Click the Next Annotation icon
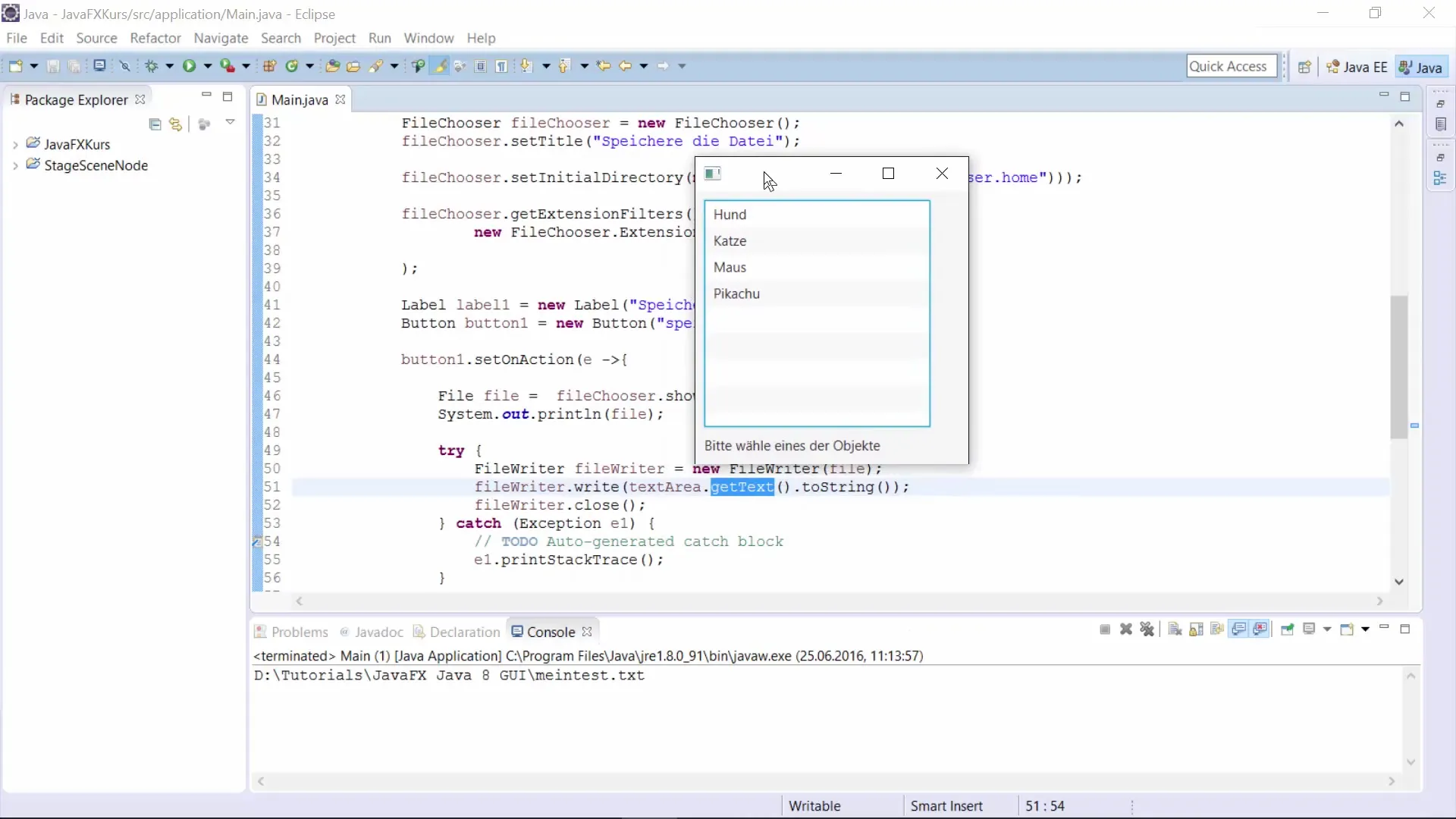This screenshot has height=819, width=1456. tap(526, 66)
